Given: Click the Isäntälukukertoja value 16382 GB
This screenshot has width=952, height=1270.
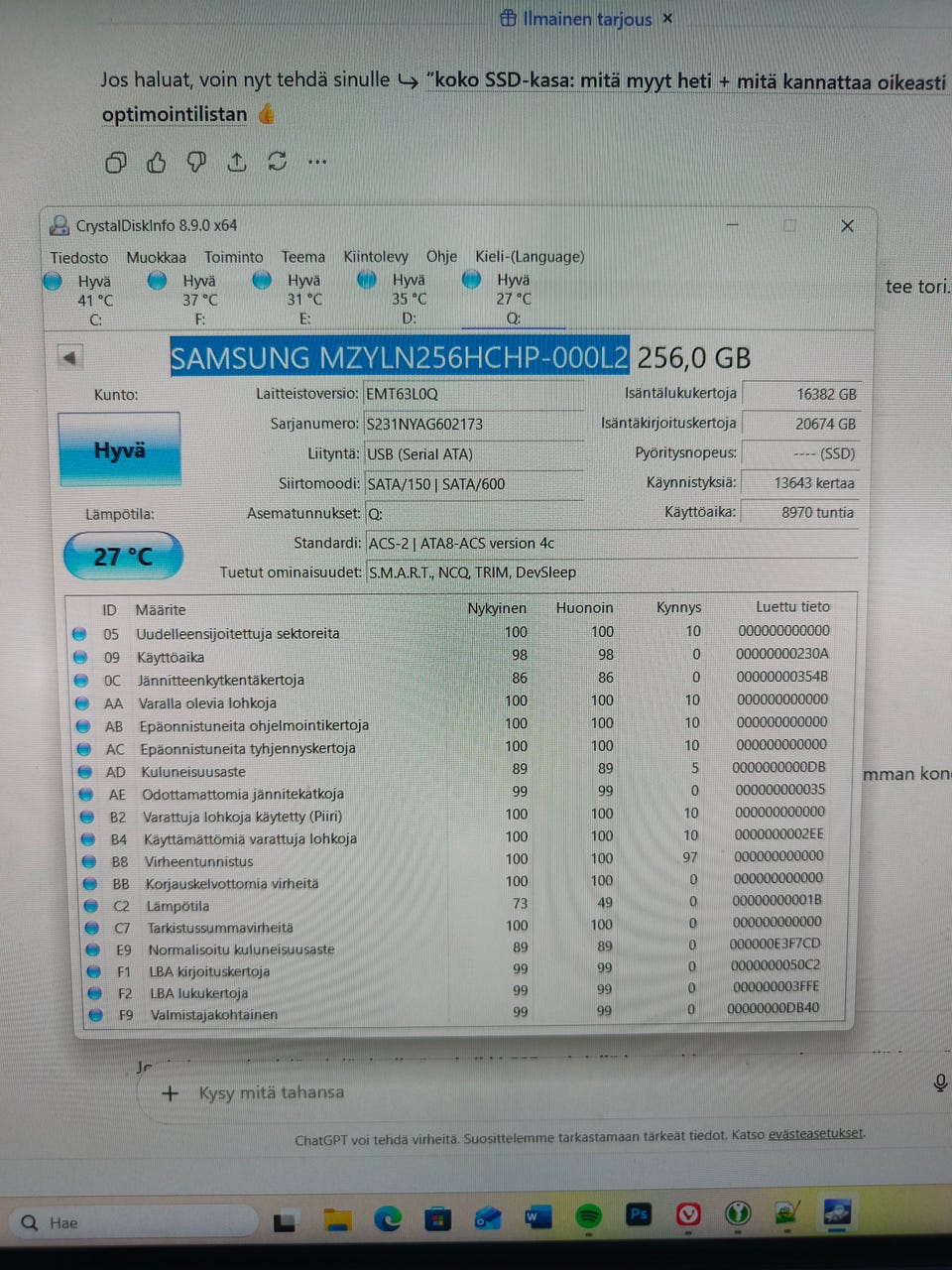Looking at the screenshot, I should (801, 394).
